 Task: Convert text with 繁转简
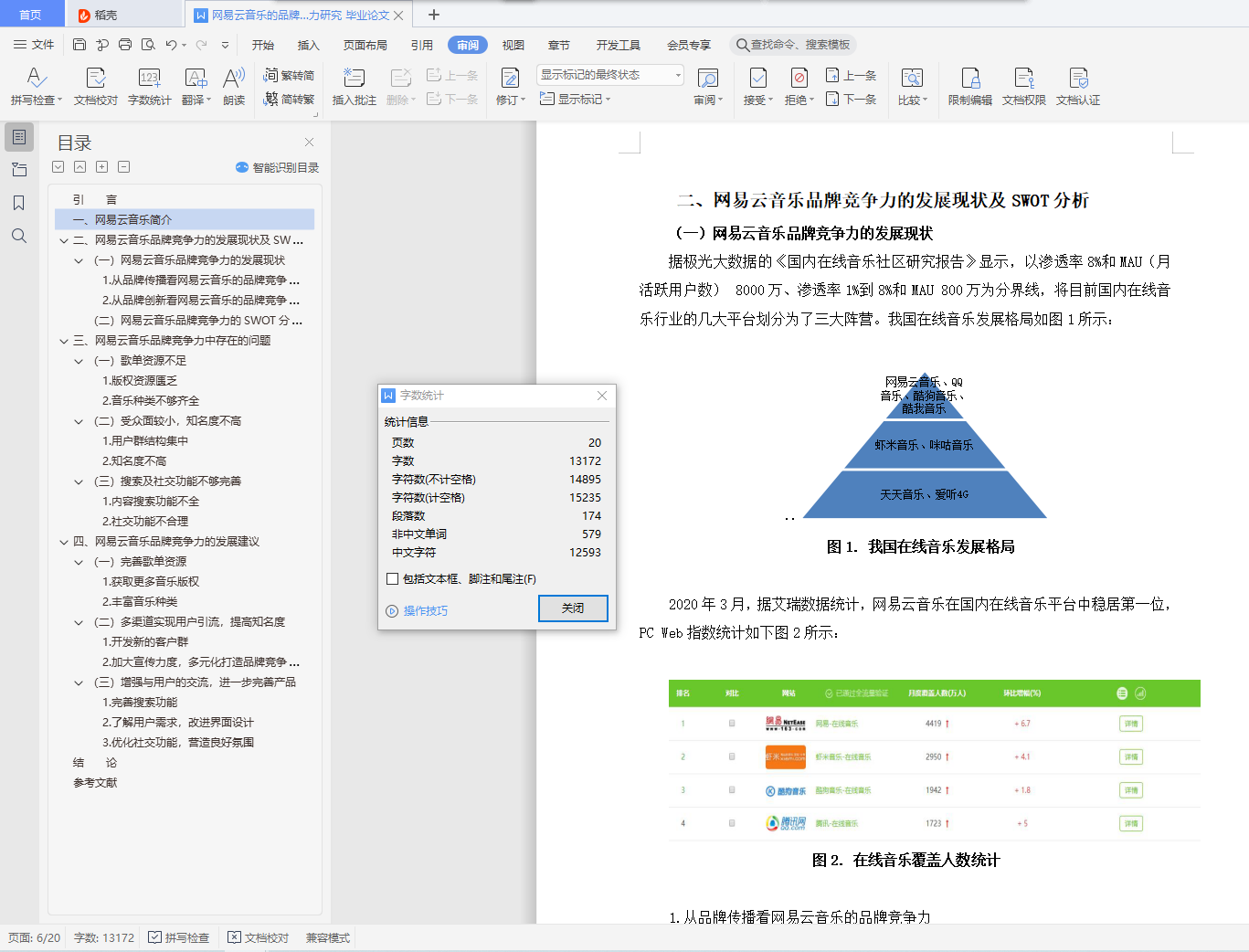point(289,75)
